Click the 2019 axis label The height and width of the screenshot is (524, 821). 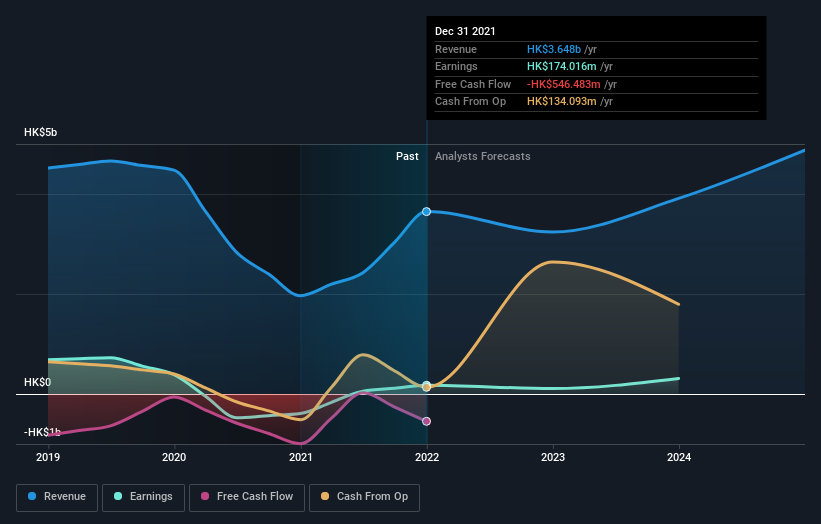tap(48, 457)
